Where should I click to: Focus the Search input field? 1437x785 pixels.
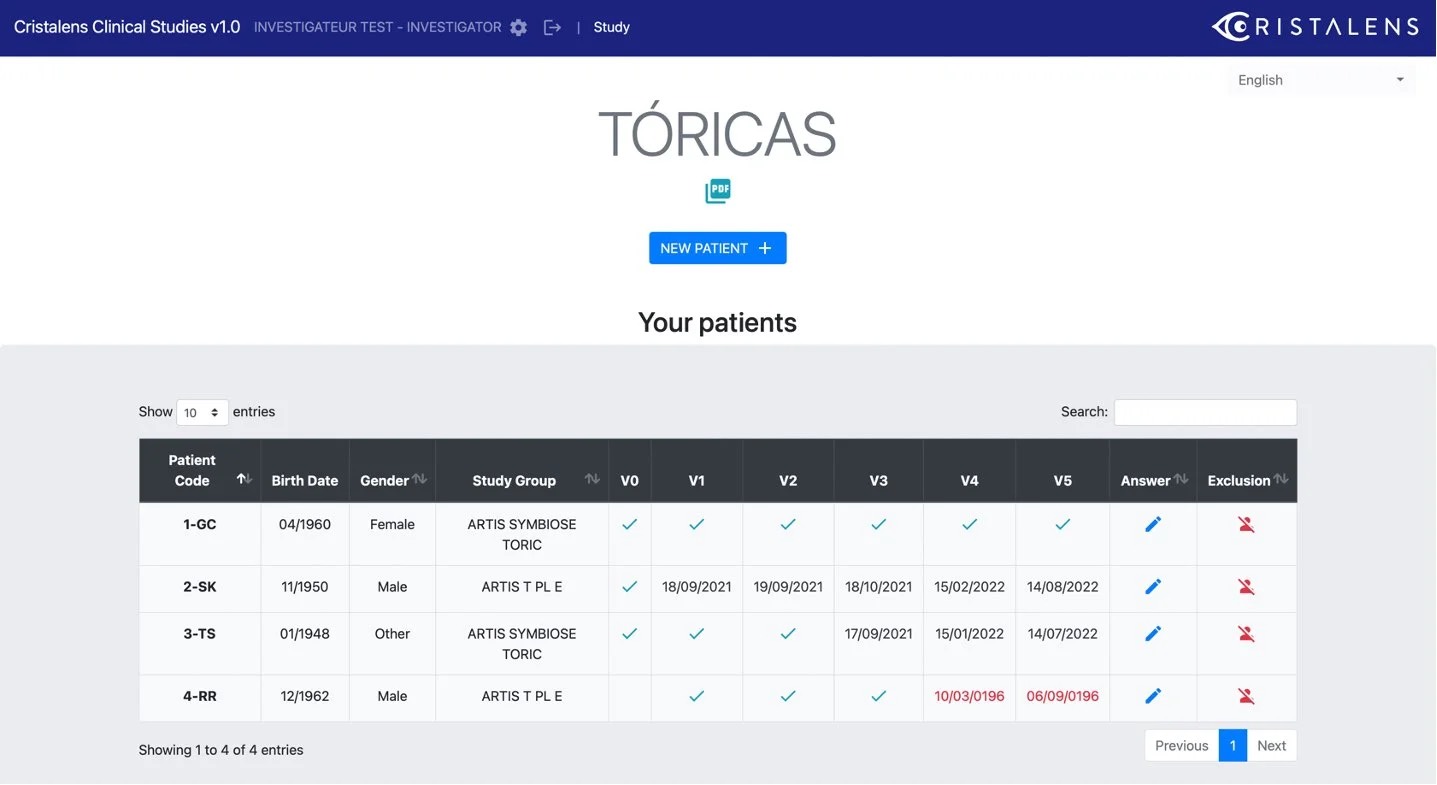click(x=1205, y=412)
